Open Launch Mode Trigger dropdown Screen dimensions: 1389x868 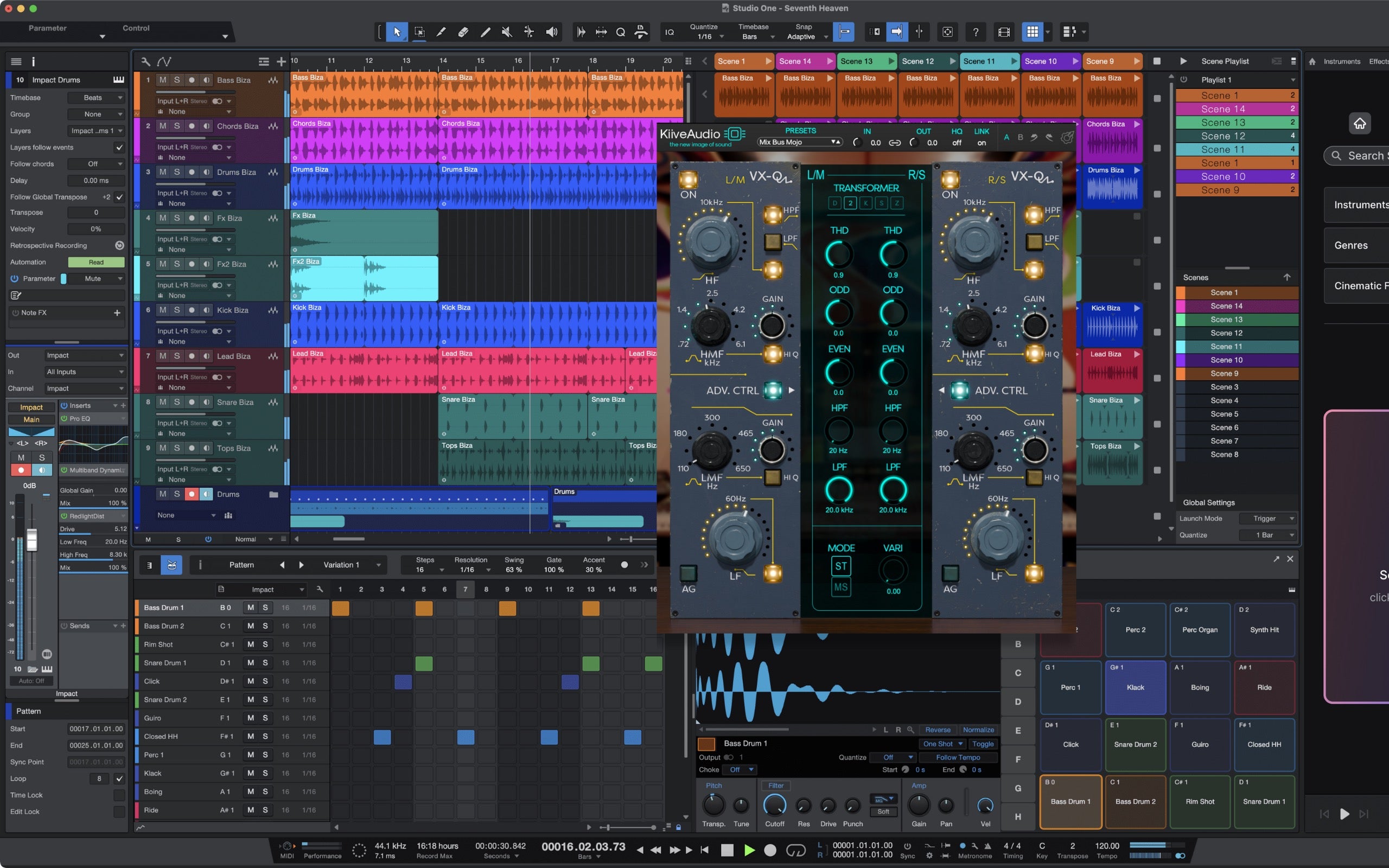(1268, 519)
